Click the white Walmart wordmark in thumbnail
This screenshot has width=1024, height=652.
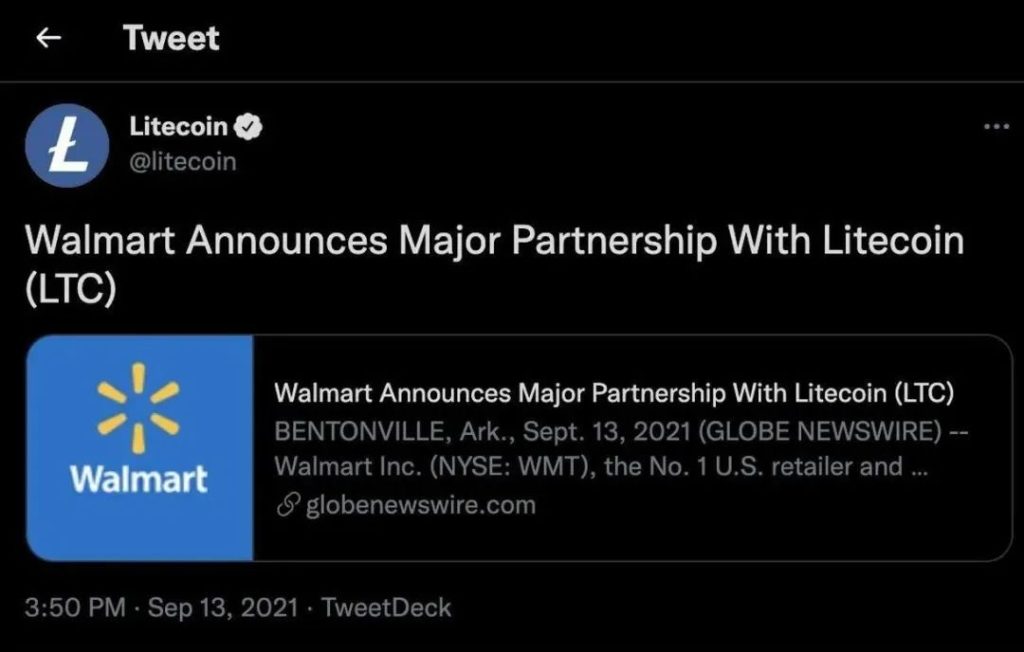(x=139, y=479)
